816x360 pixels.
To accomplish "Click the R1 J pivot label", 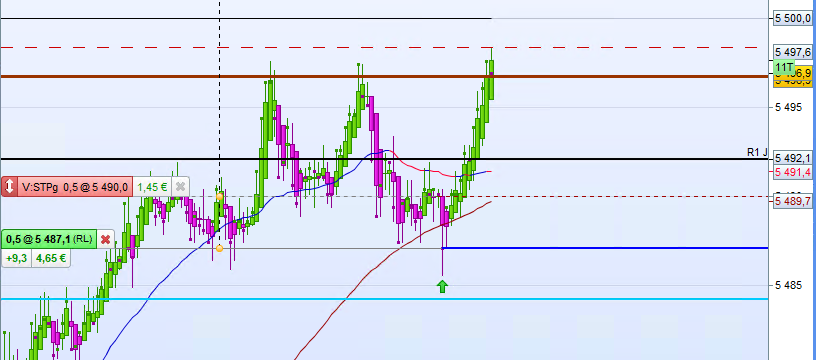I will (757, 152).
